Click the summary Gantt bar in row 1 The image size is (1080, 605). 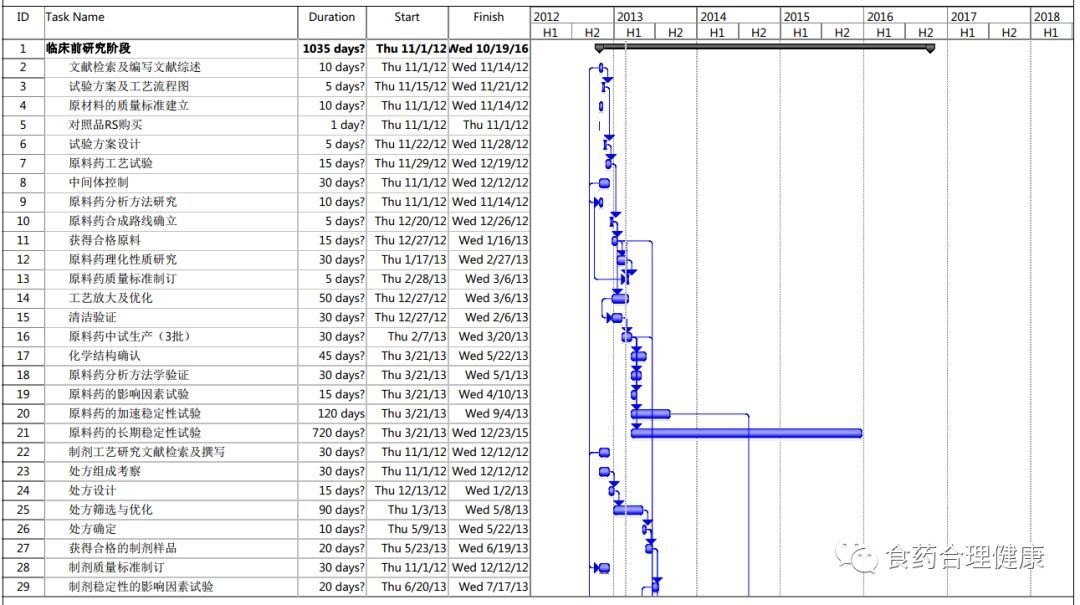click(x=765, y=47)
